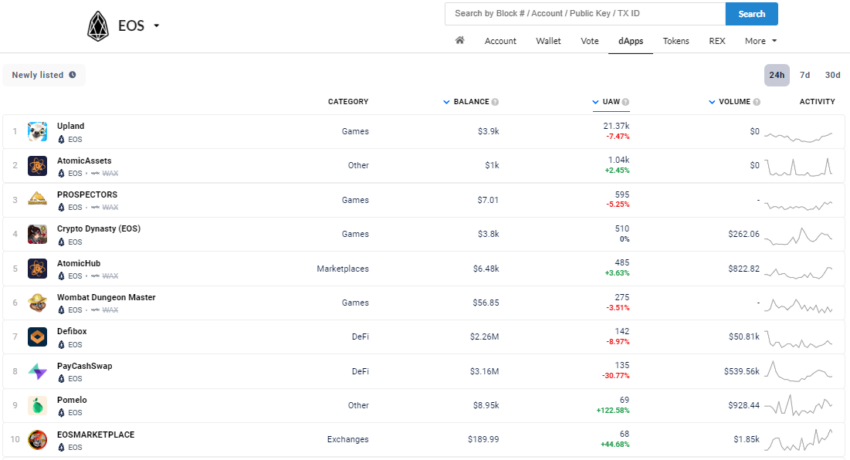
Task: Open AtomicHub atom app icon
Action: pyautogui.click(x=37, y=269)
